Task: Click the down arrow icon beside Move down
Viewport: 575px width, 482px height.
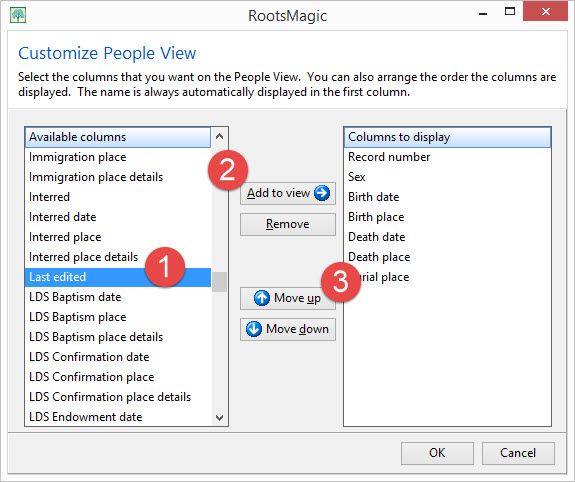Action: (254, 329)
